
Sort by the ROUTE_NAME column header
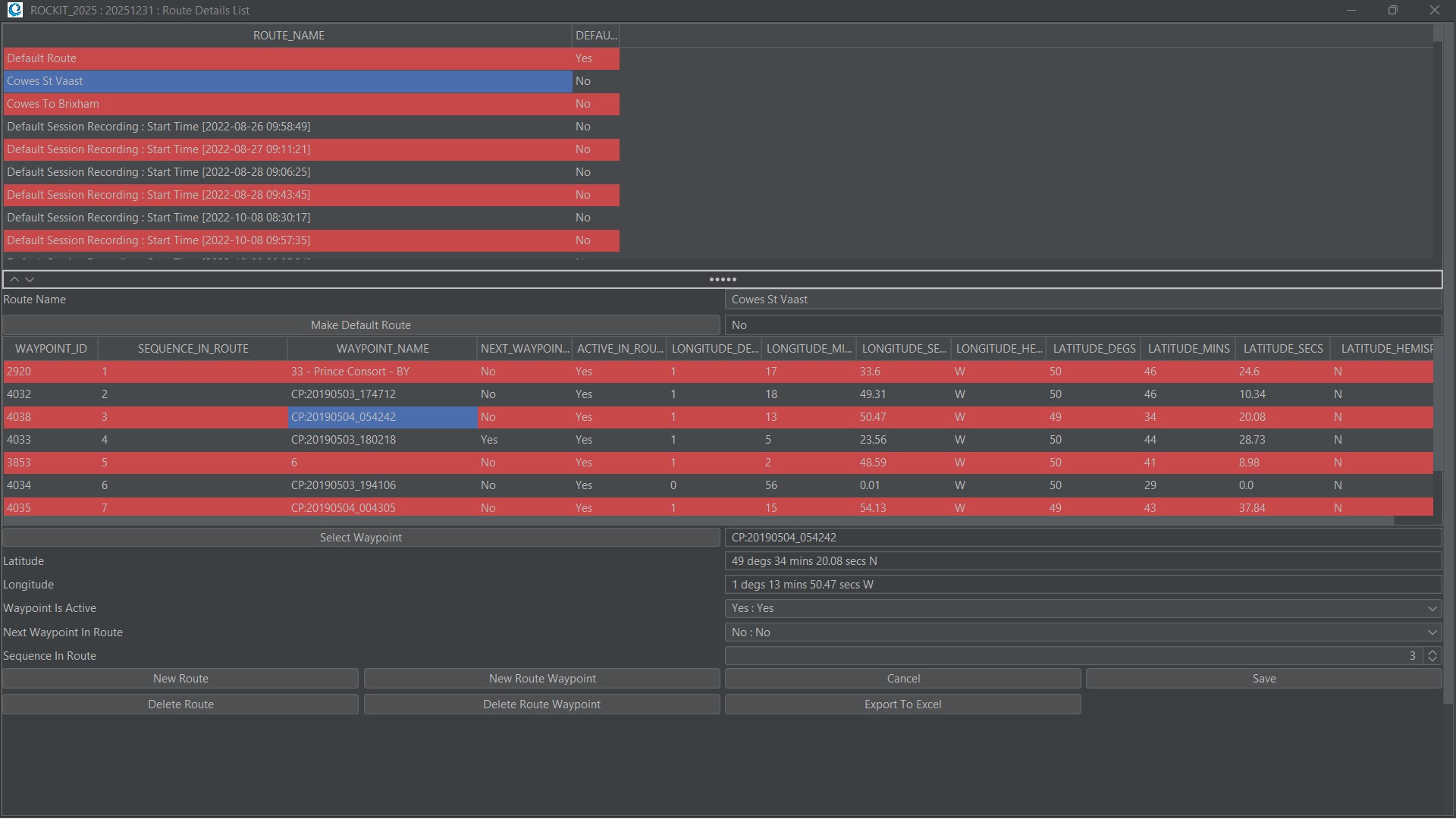288,36
